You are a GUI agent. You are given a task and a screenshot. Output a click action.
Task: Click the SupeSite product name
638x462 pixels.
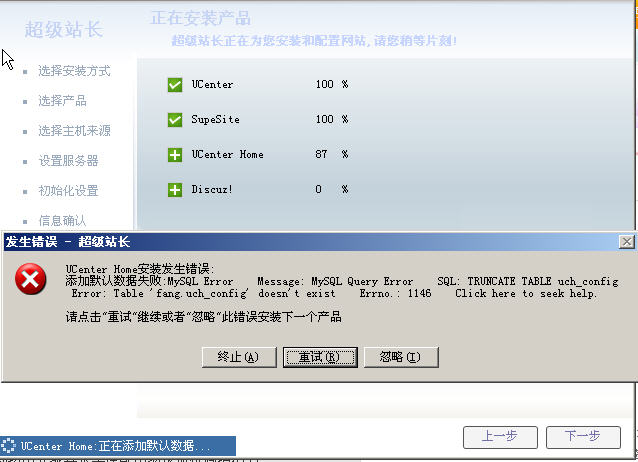(x=215, y=120)
